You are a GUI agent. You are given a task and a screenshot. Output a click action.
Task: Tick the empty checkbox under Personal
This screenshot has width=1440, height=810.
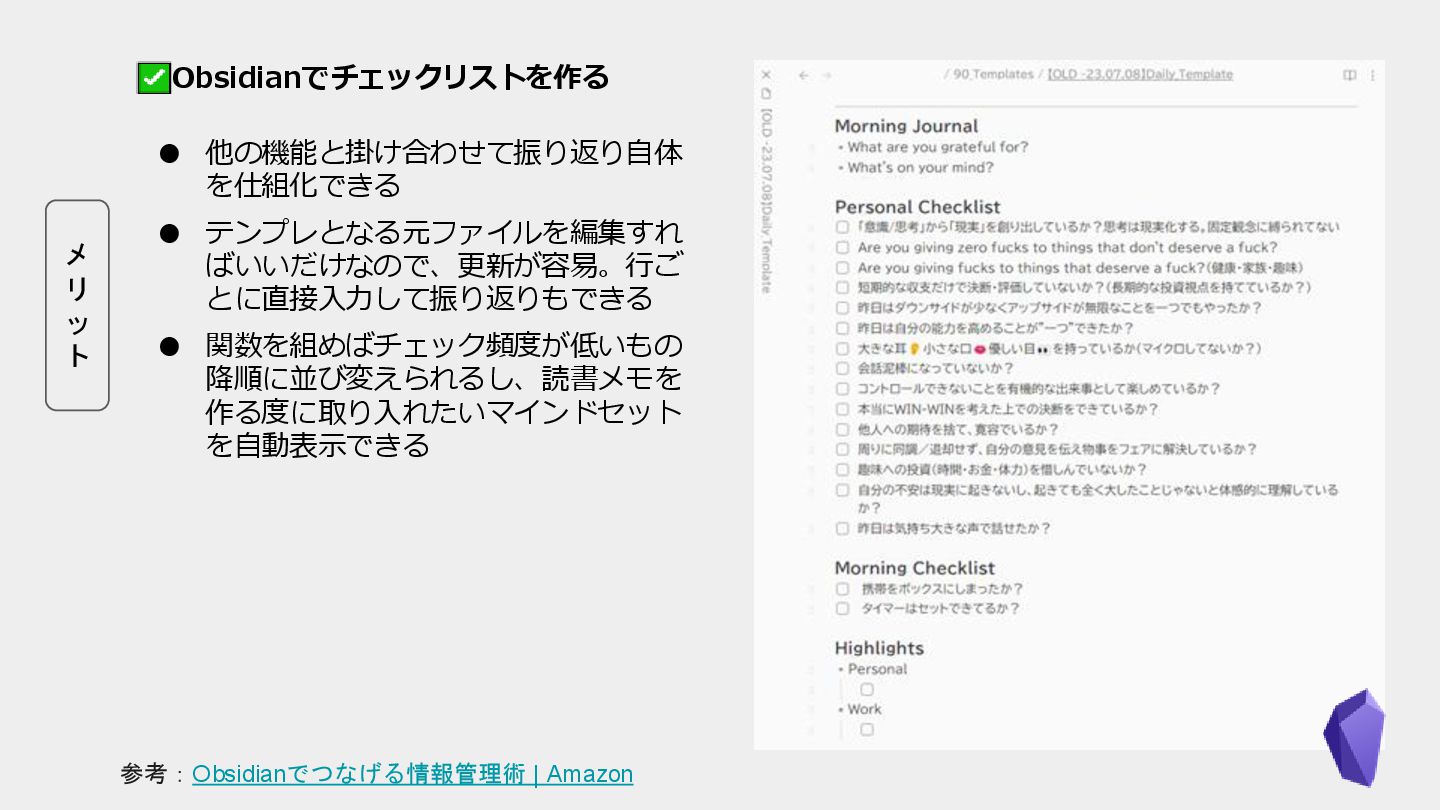tap(867, 689)
